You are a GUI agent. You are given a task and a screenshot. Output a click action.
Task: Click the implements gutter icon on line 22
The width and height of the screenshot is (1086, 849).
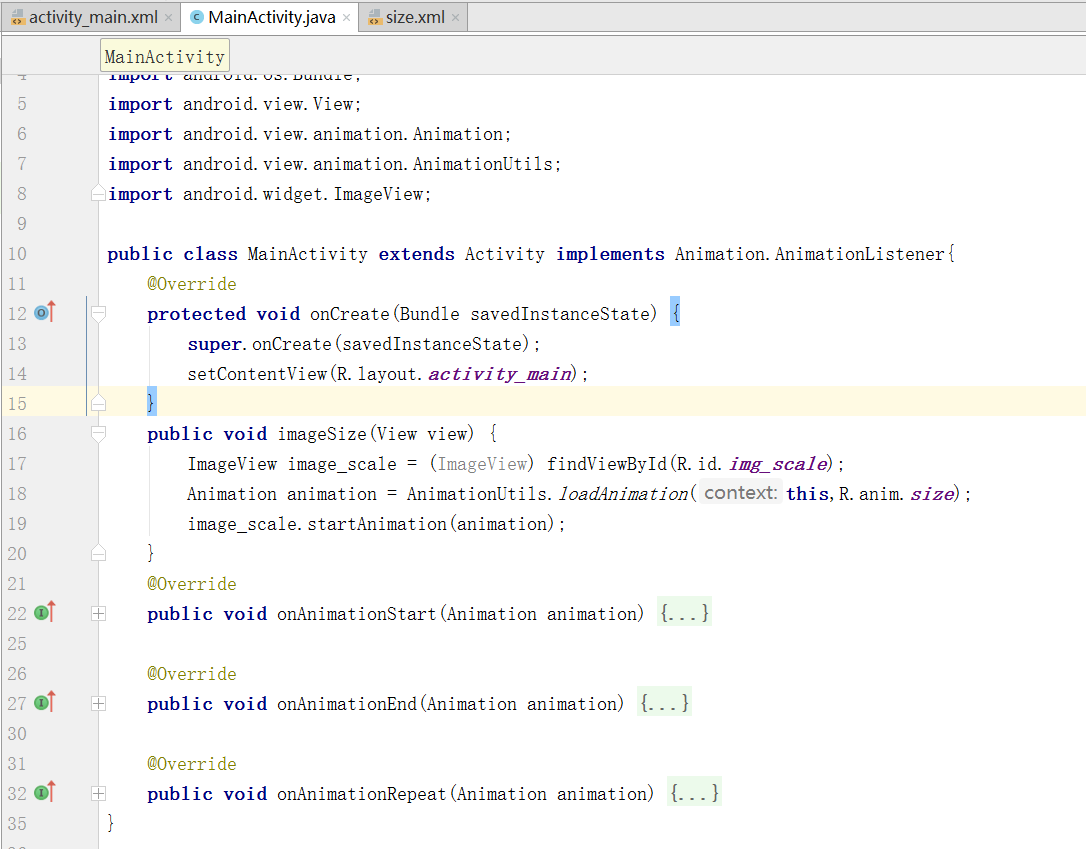[x=44, y=613]
